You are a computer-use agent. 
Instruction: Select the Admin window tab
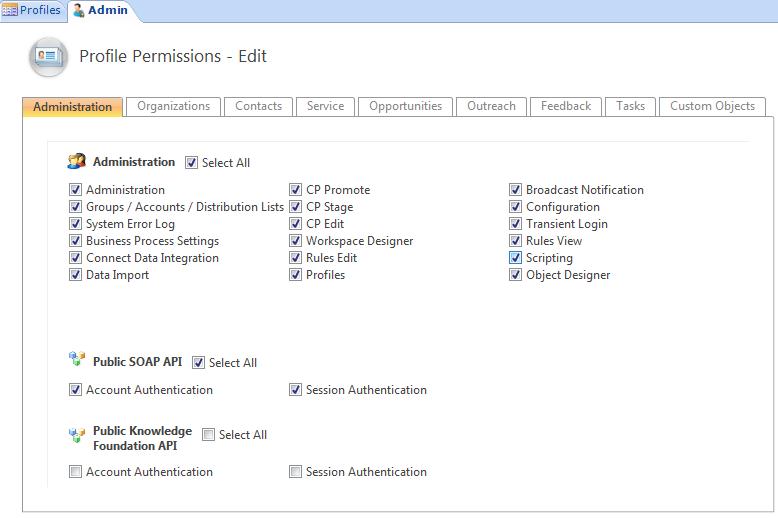pos(99,10)
